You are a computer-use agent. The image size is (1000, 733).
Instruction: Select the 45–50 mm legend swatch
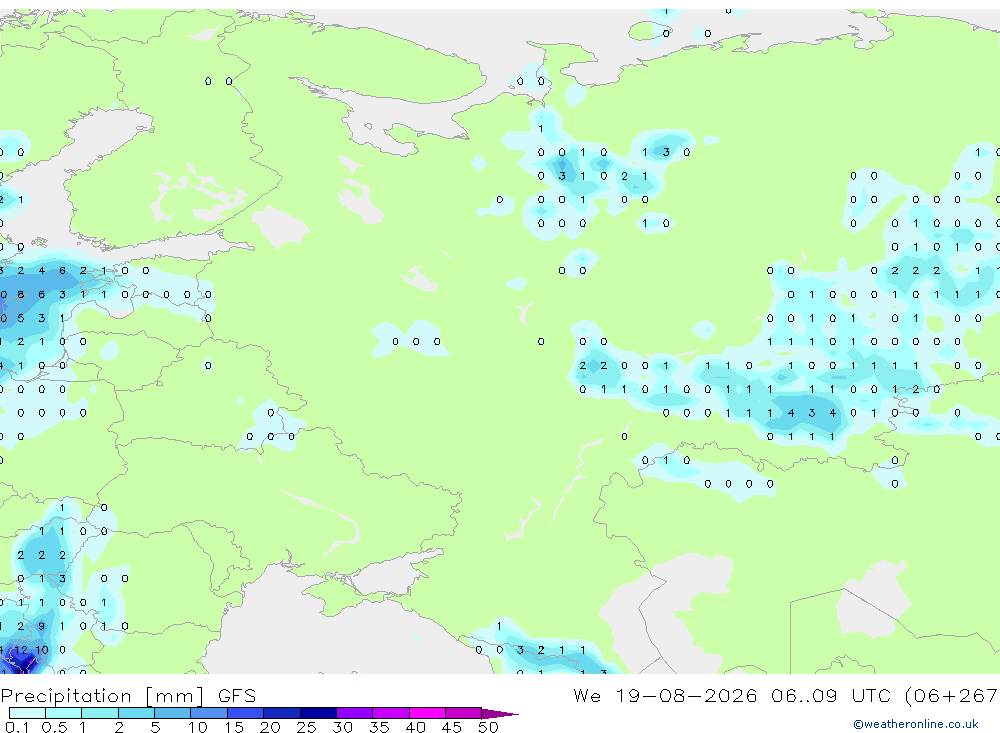464,713
